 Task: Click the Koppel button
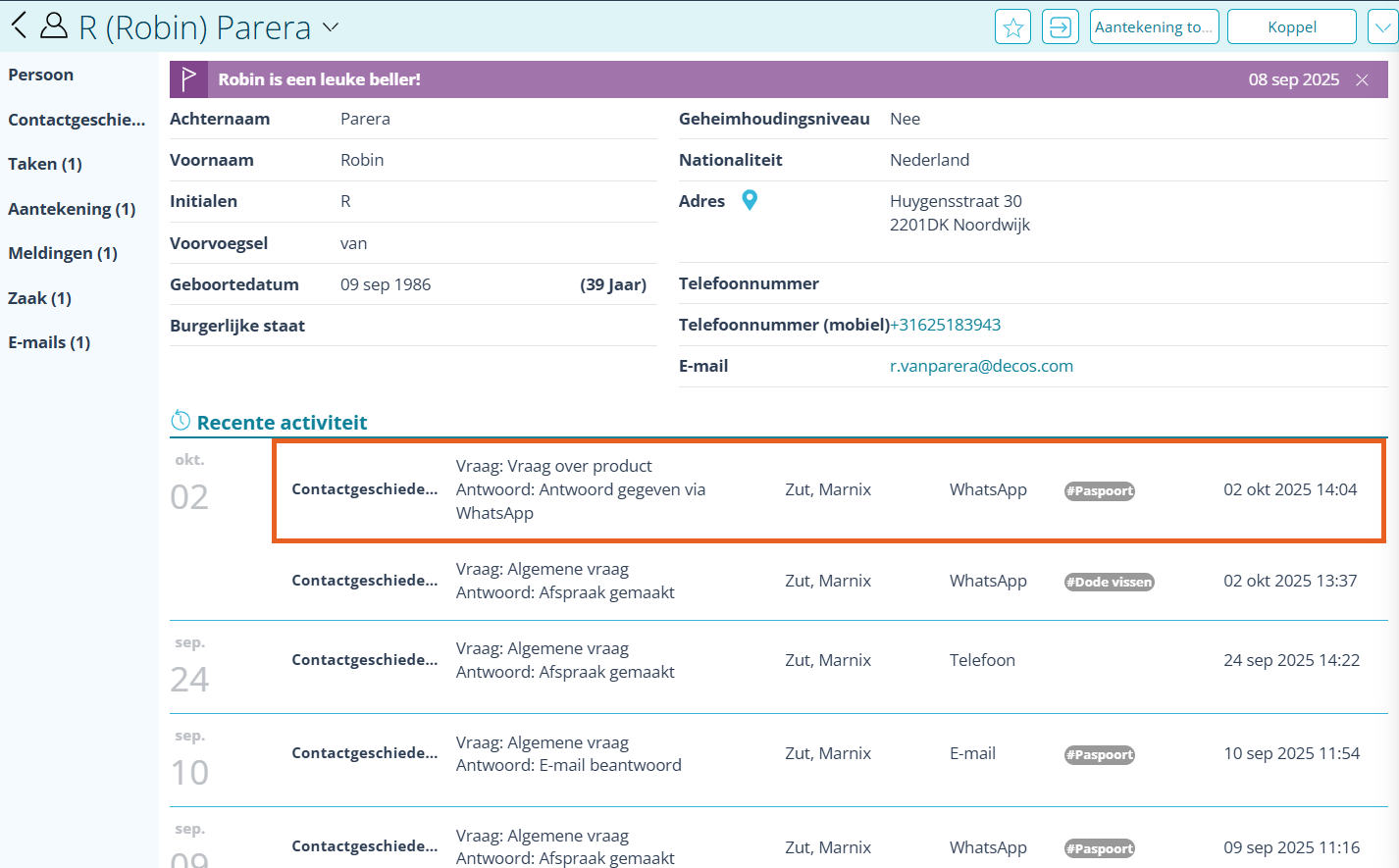[1291, 27]
